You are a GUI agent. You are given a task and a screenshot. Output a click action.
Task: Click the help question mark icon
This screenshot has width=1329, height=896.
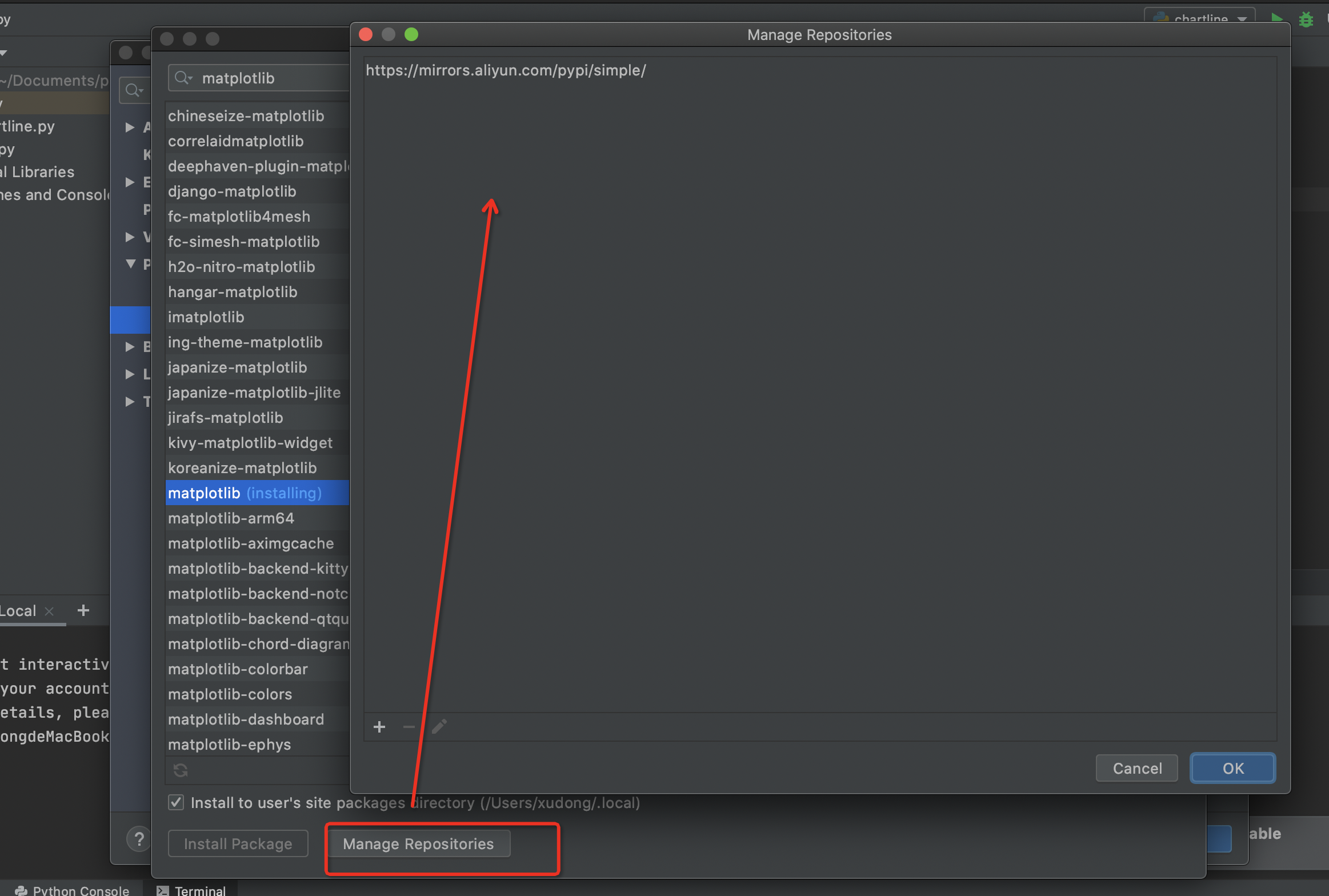click(x=139, y=839)
